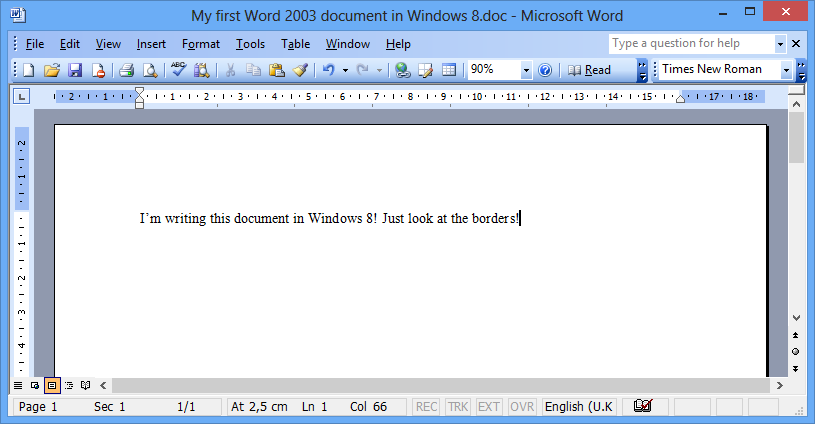The width and height of the screenshot is (815, 424).
Task: Toggle OVR overtype mode
Action: [522, 407]
